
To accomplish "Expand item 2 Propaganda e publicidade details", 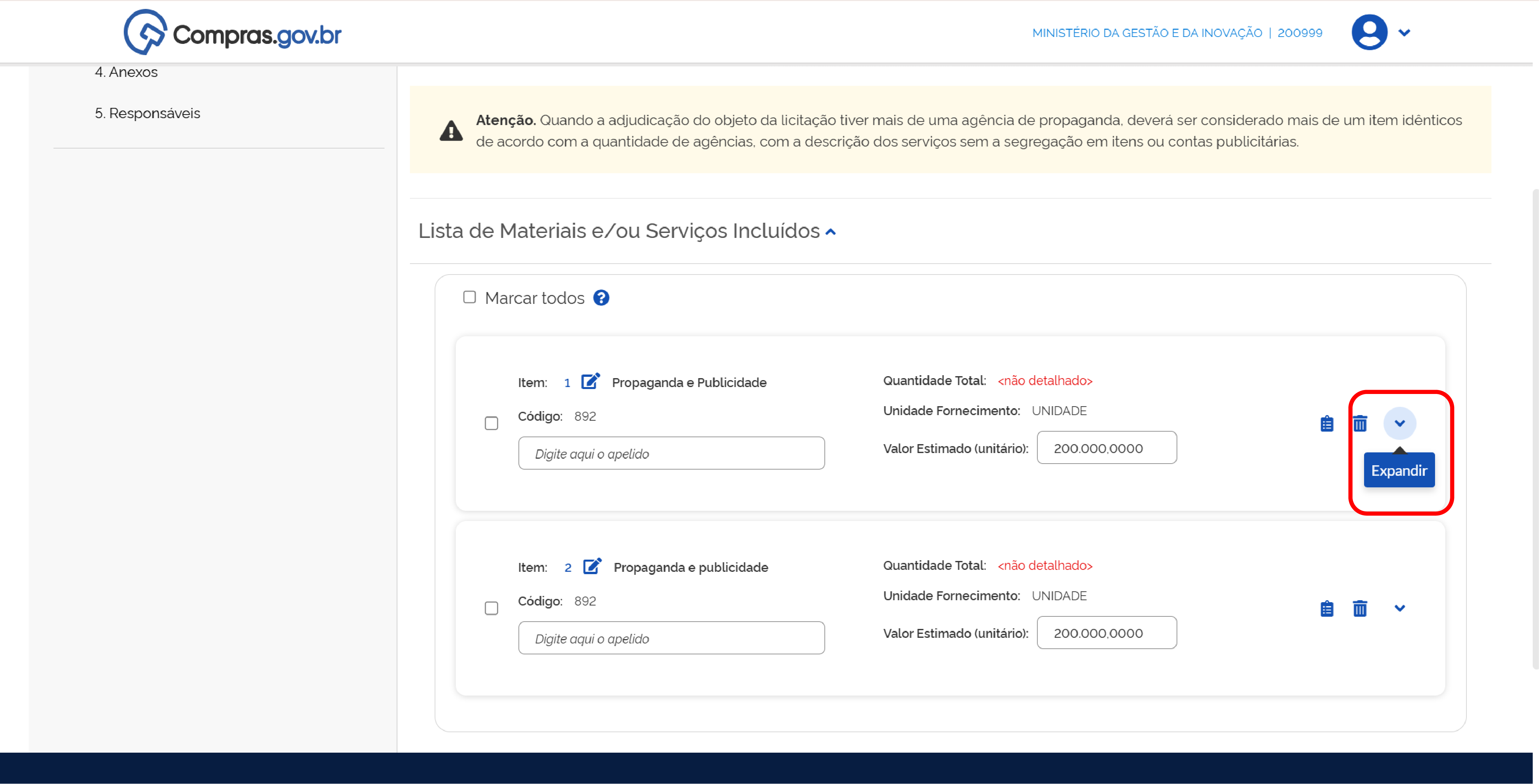I will tap(1399, 608).
